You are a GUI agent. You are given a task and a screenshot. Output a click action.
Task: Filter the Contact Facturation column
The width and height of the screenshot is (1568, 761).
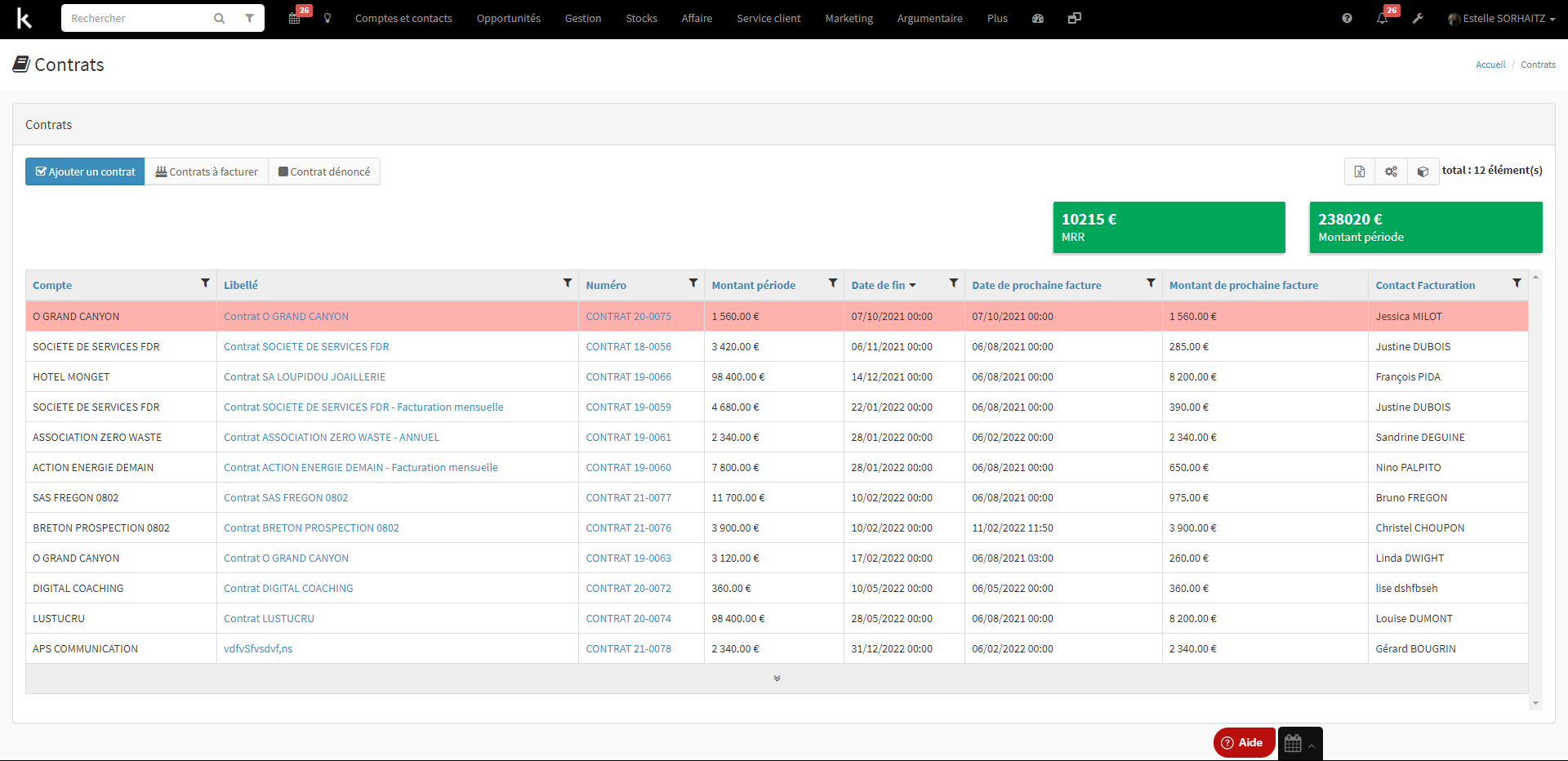[x=1517, y=283]
